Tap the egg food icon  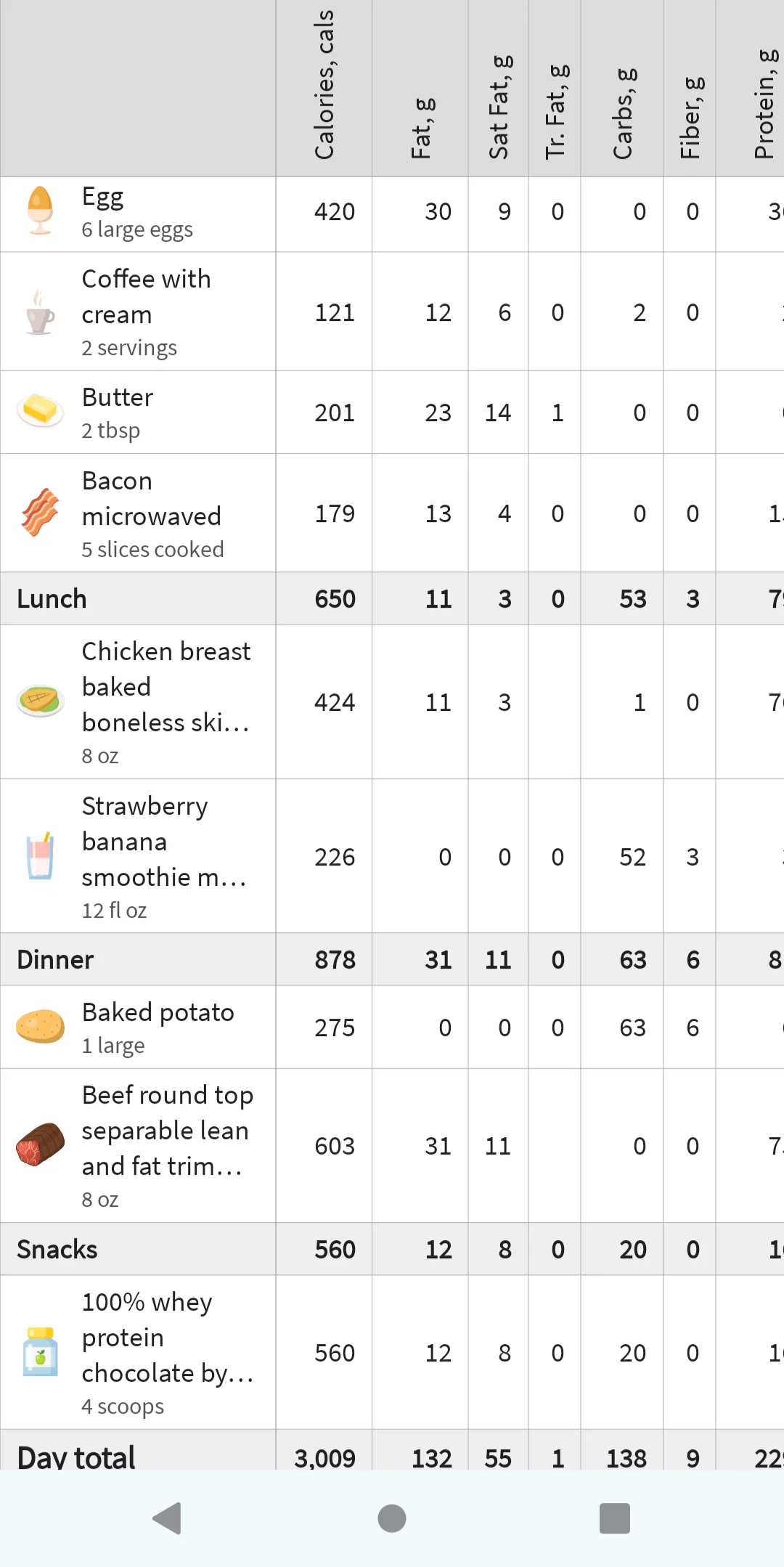[x=40, y=211]
